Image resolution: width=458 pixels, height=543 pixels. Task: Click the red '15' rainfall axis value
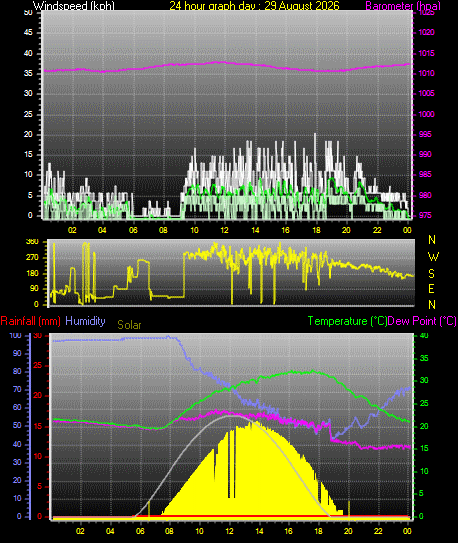(37, 426)
